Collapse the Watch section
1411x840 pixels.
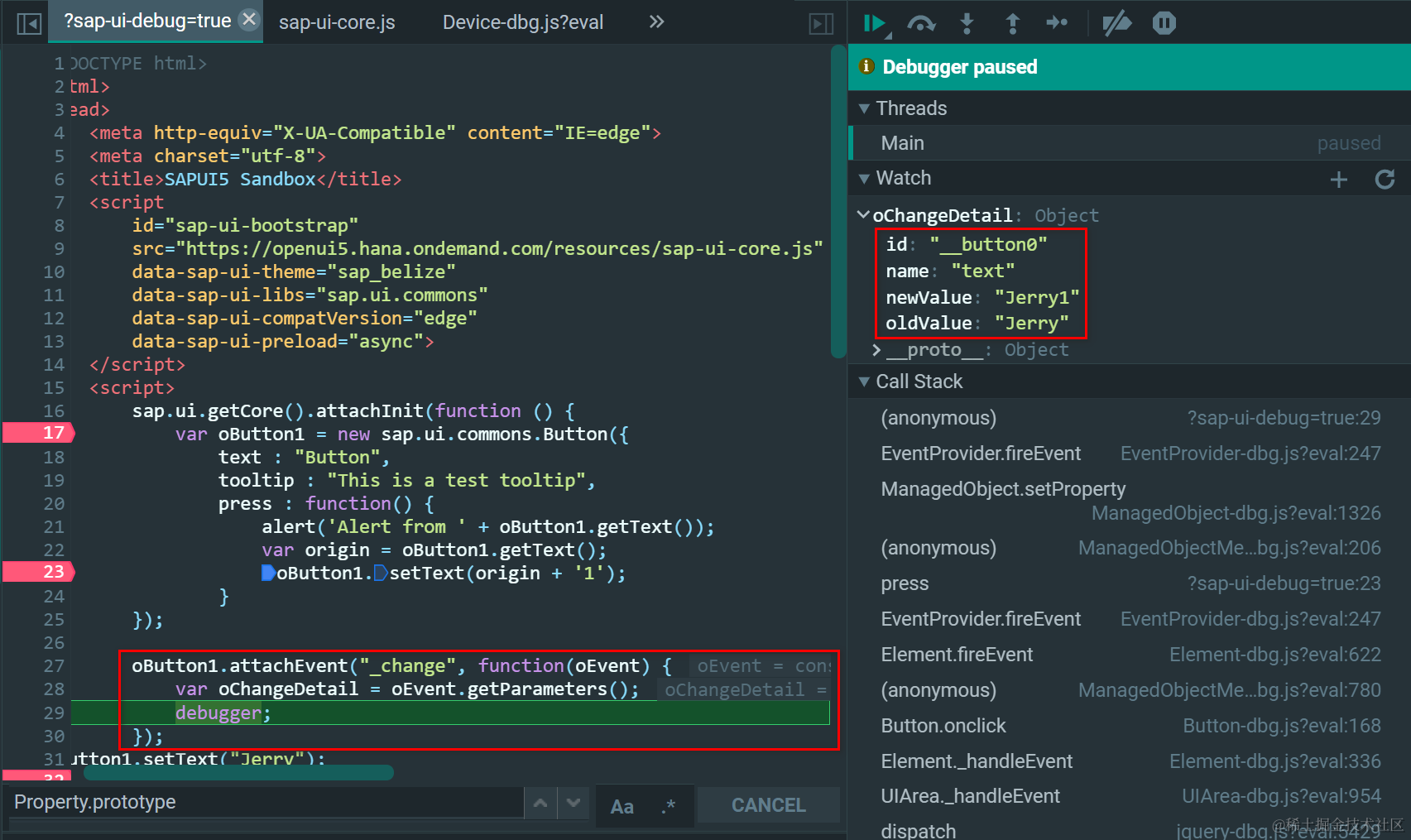pos(864,178)
